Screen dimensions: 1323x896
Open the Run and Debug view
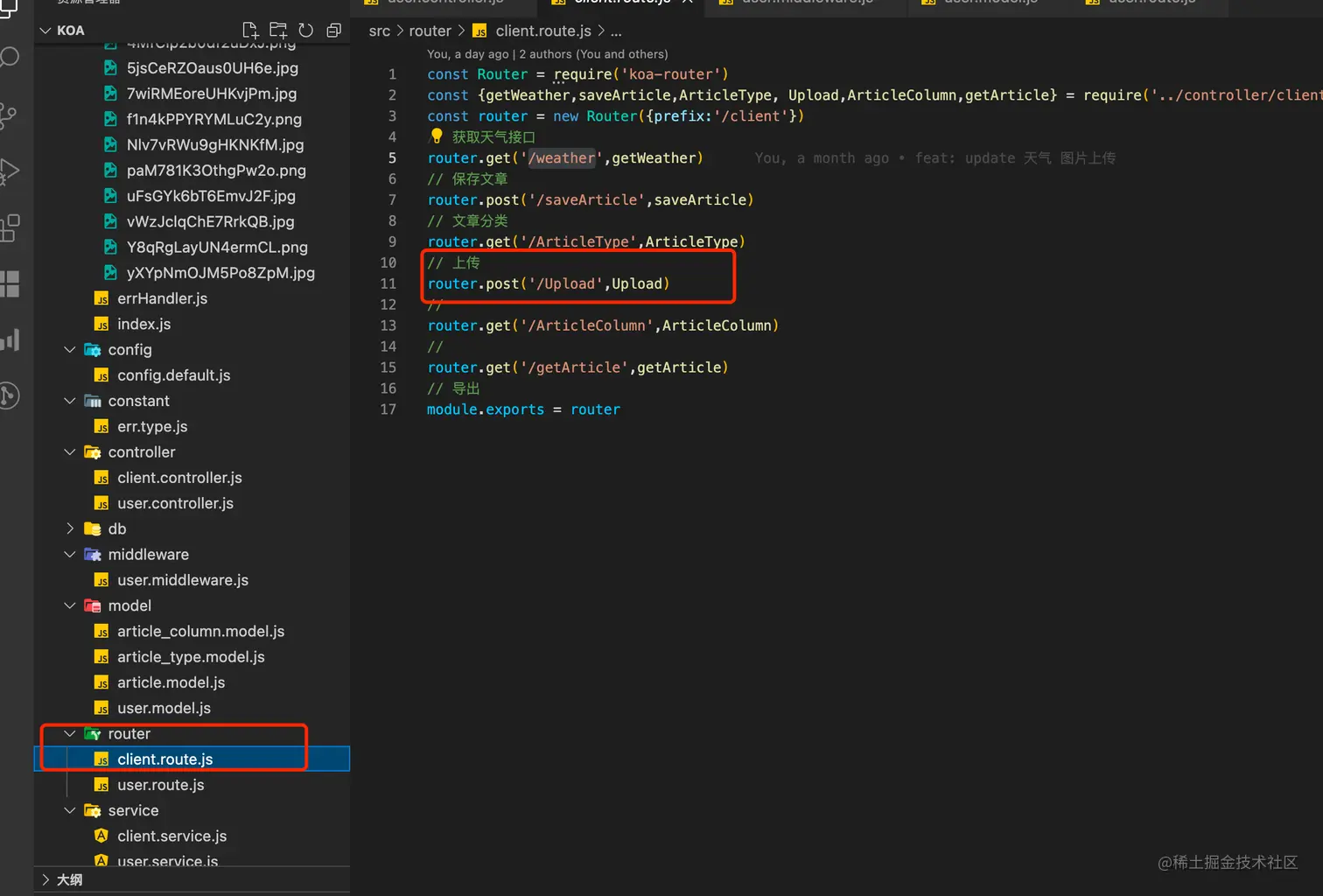point(10,171)
